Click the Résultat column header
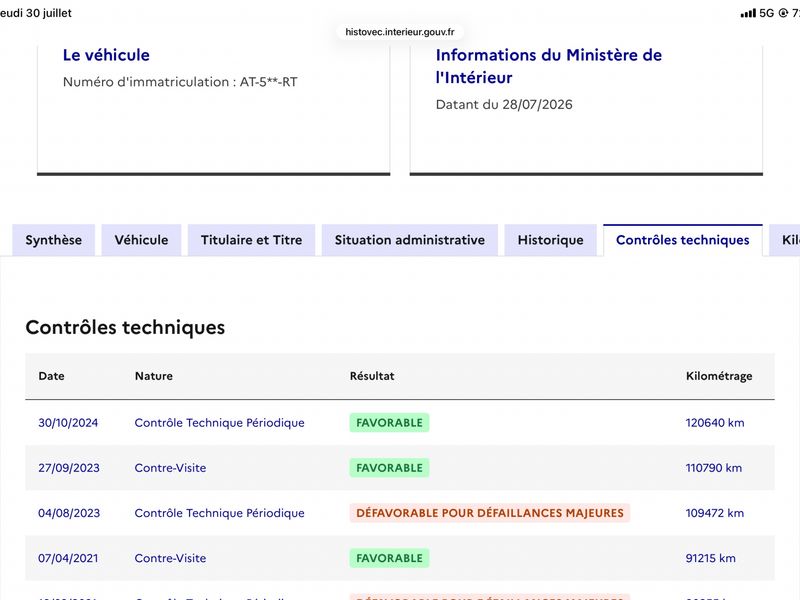This screenshot has height=600, width=800. tap(372, 376)
